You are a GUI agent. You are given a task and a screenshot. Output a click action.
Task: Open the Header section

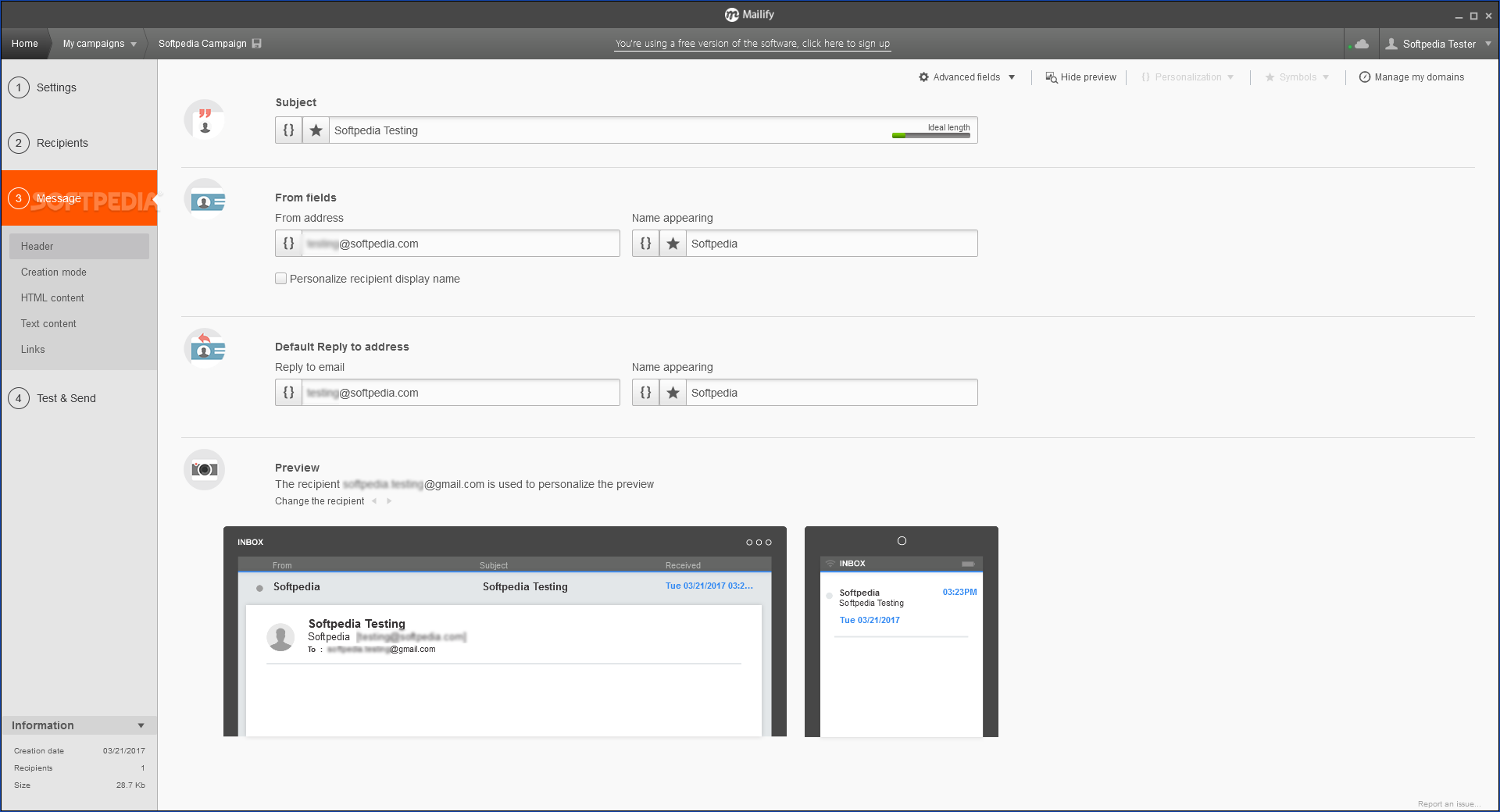(x=79, y=246)
